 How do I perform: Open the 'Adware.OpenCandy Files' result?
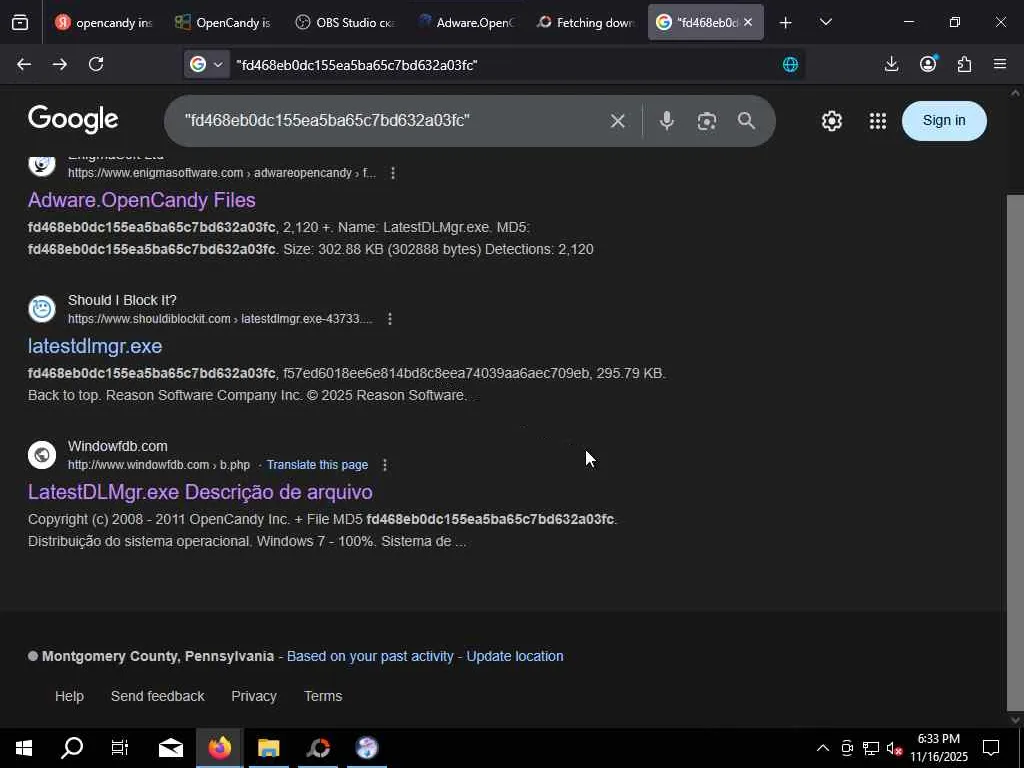[x=142, y=200]
